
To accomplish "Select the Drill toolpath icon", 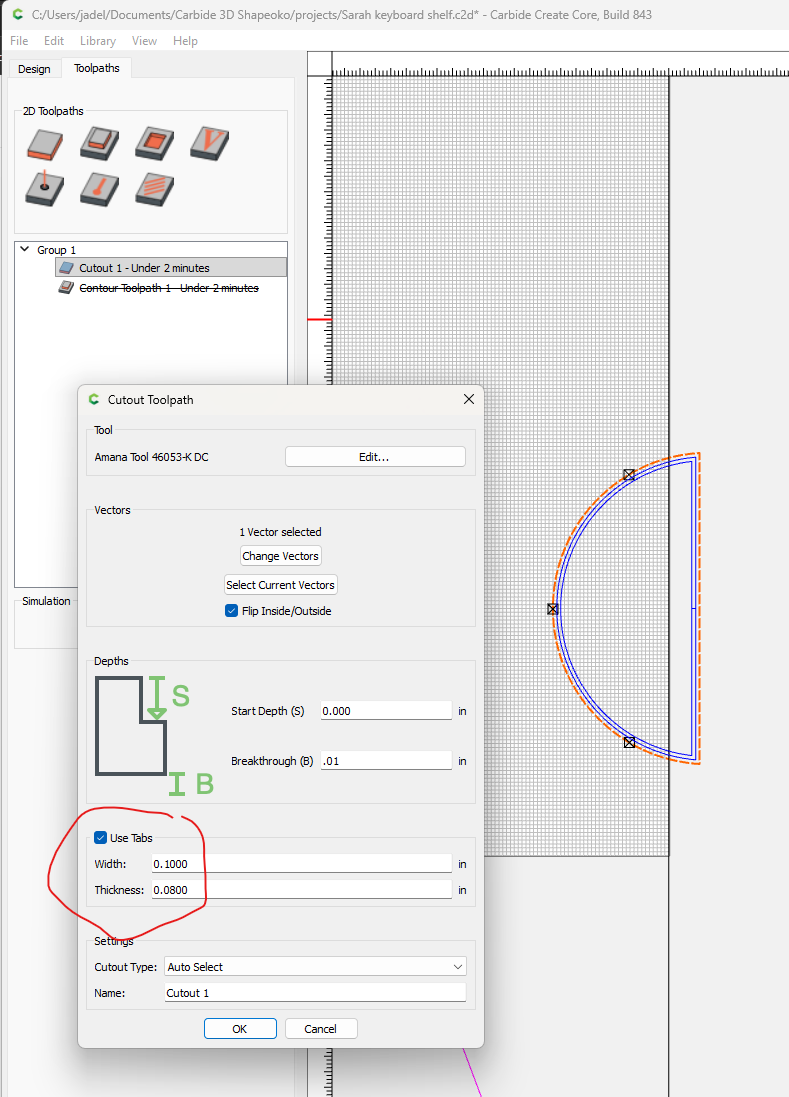I will click(x=45, y=188).
